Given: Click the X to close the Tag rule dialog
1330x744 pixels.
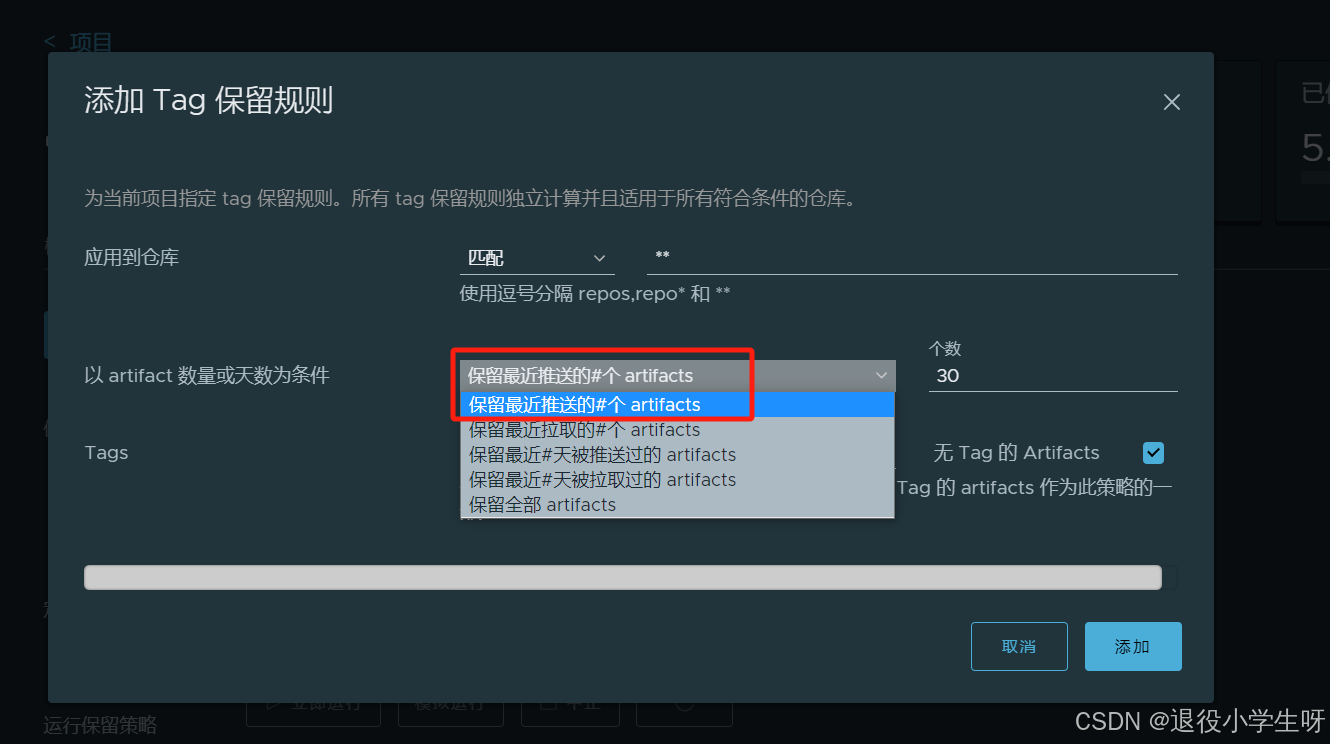Looking at the screenshot, I should click(1171, 101).
